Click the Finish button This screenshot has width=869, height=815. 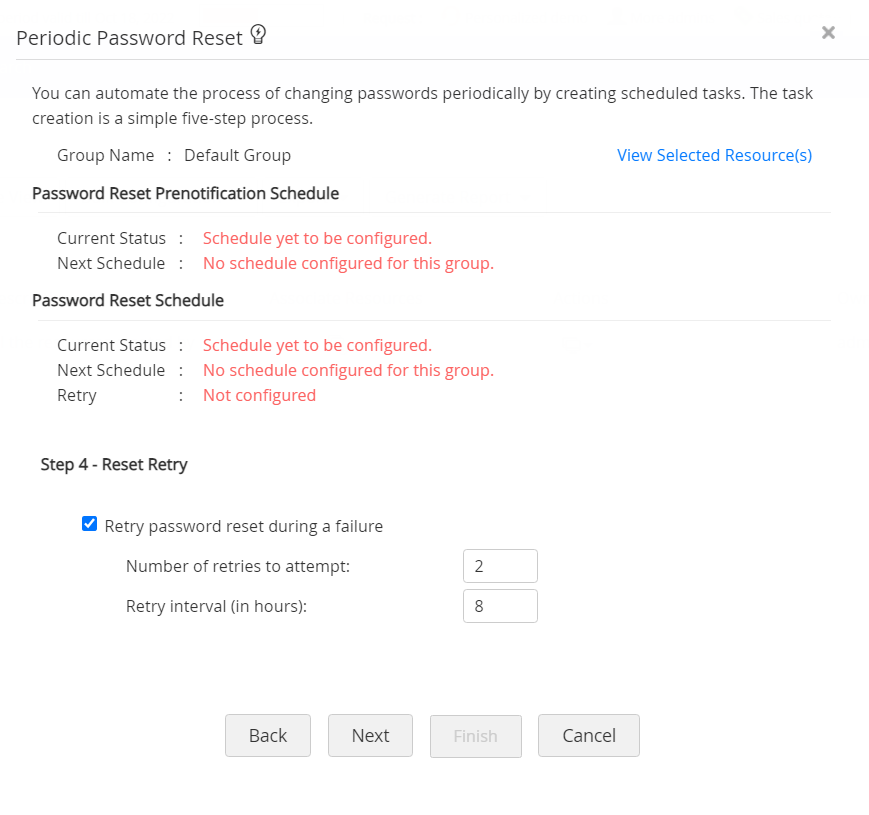point(475,735)
